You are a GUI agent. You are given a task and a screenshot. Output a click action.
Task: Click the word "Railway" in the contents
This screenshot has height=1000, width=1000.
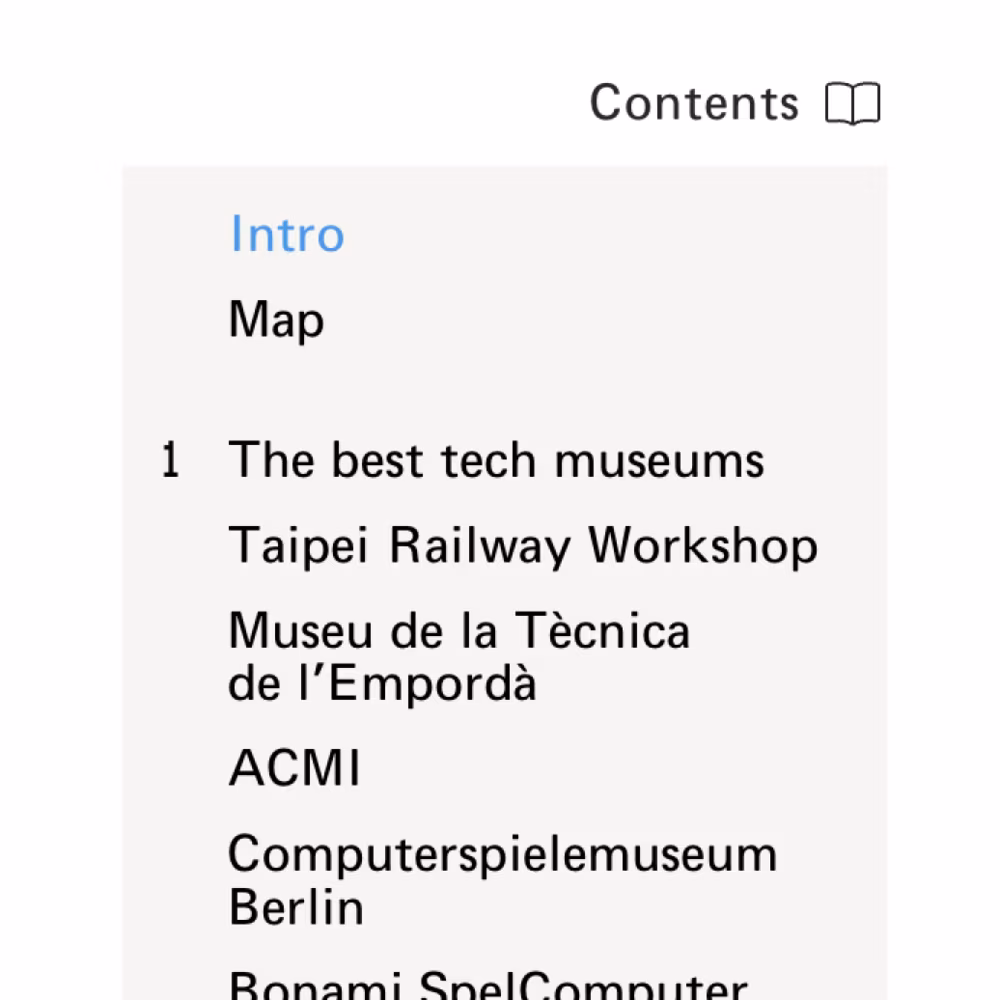click(x=480, y=547)
